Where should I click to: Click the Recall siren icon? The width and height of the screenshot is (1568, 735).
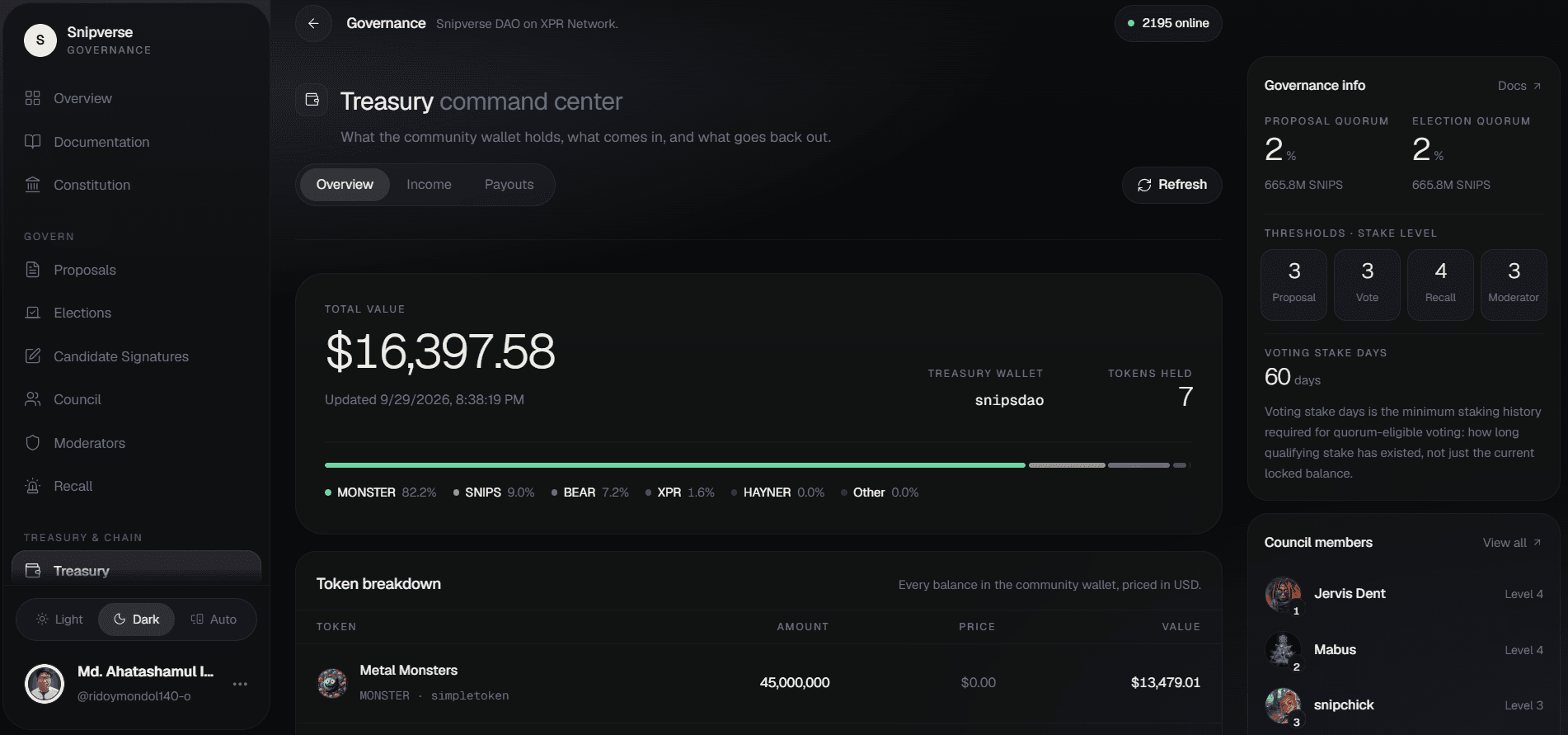coord(33,486)
